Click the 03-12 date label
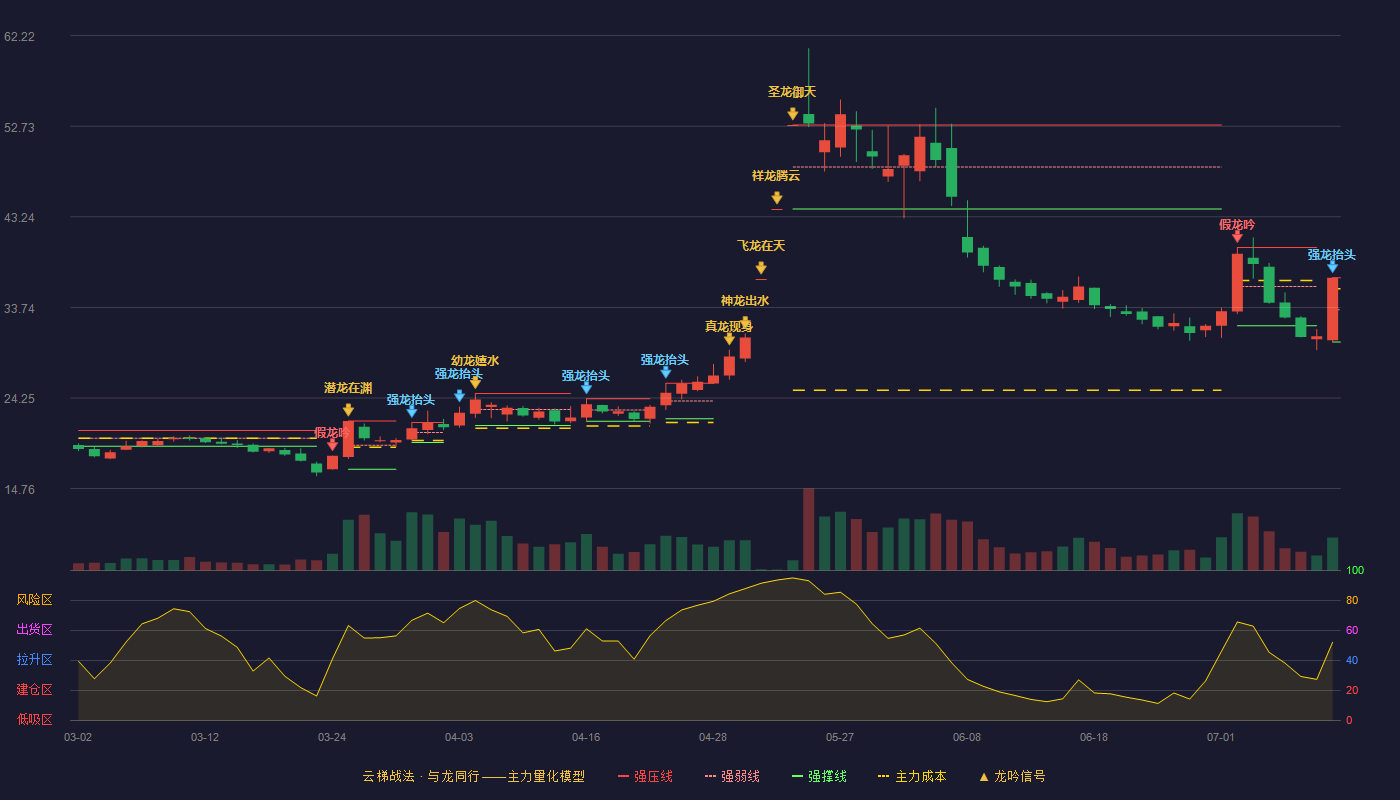 point(205,737)
